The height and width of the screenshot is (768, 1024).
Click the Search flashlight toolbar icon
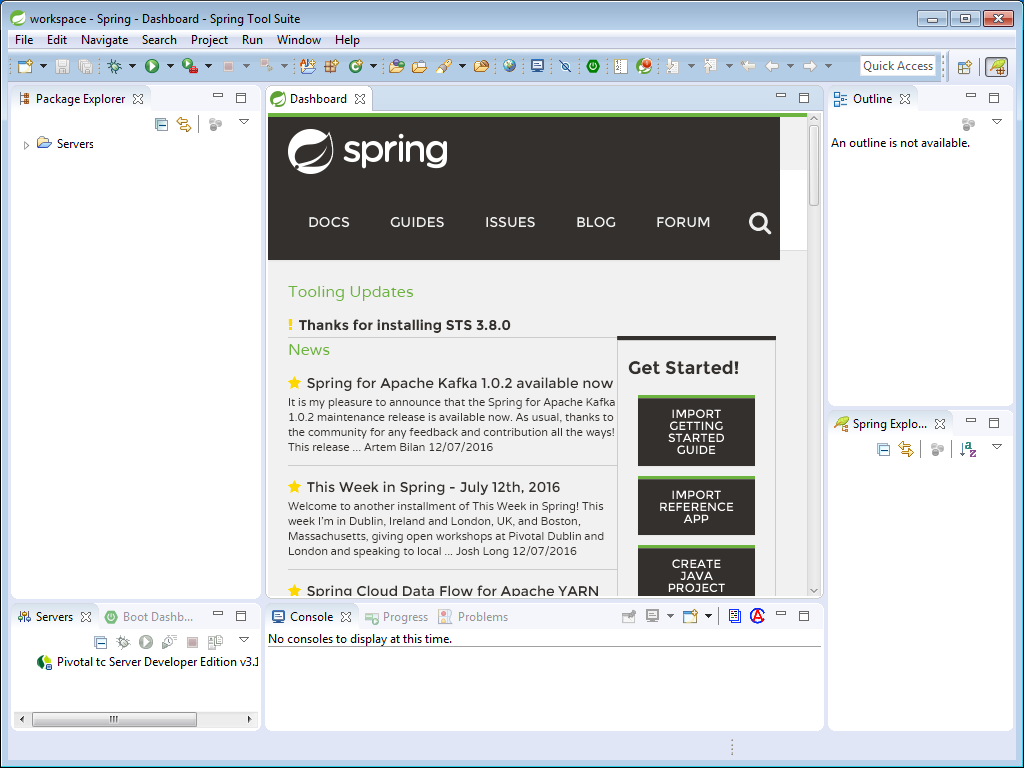coord(444,66)
